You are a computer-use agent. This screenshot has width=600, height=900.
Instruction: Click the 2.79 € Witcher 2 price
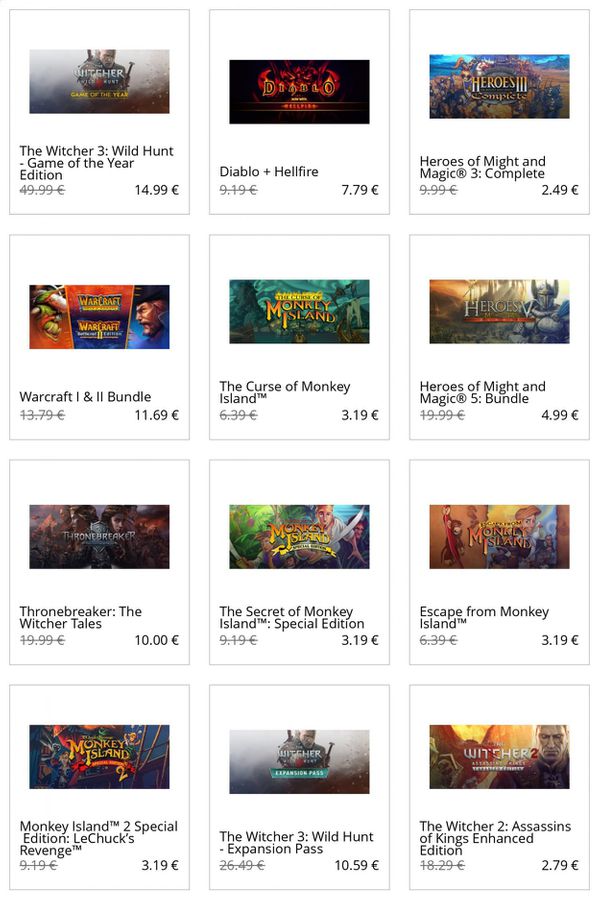[560, 865]
